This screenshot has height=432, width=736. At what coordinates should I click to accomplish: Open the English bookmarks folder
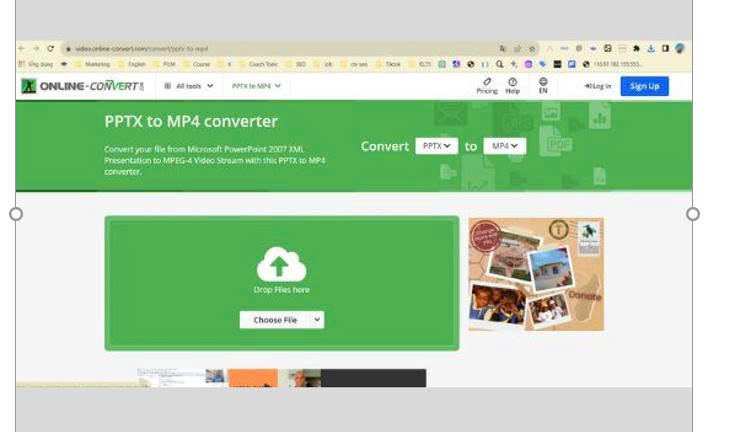(x=132, y=64)
